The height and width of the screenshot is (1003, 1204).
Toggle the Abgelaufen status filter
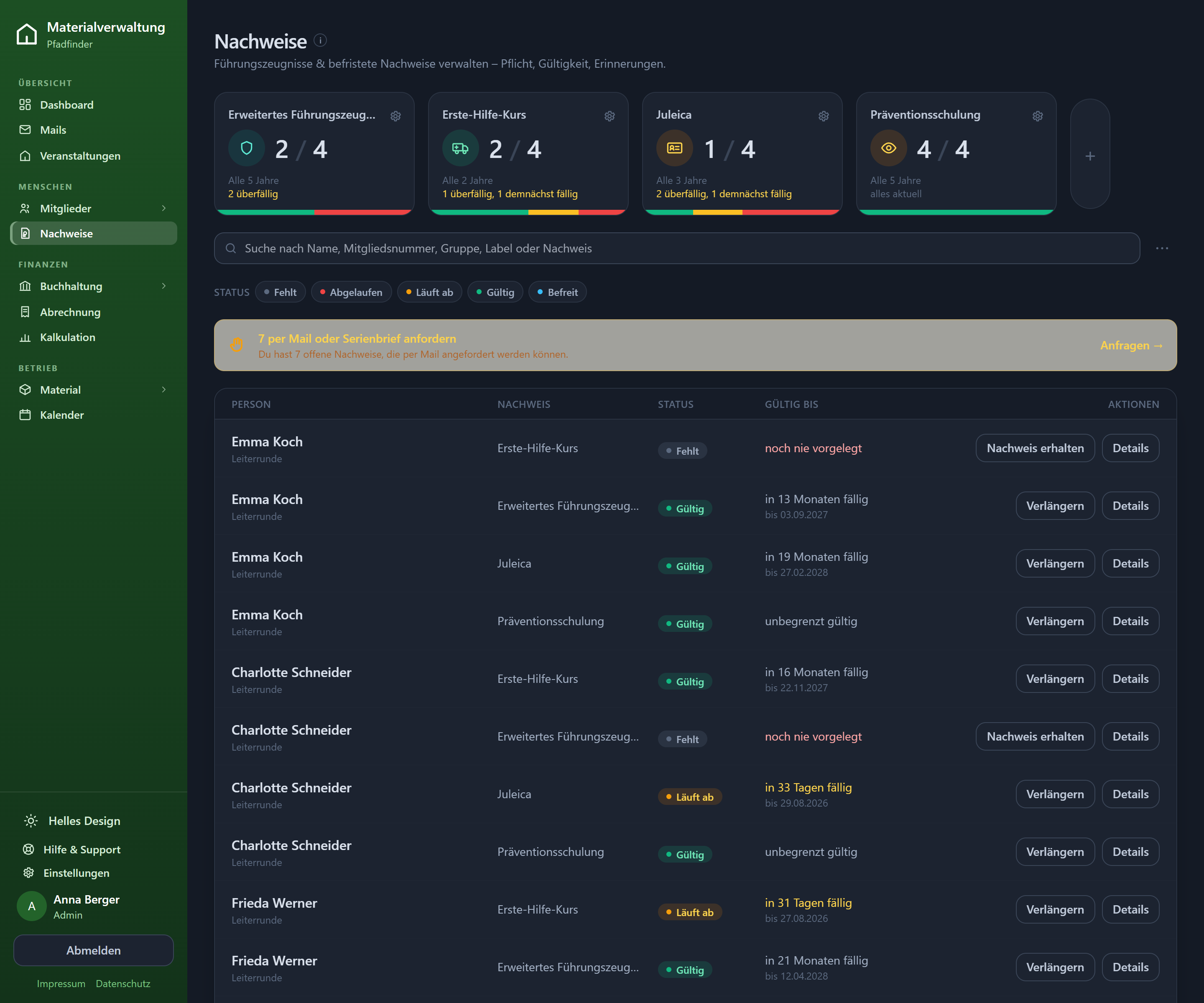tap(351, 292)
